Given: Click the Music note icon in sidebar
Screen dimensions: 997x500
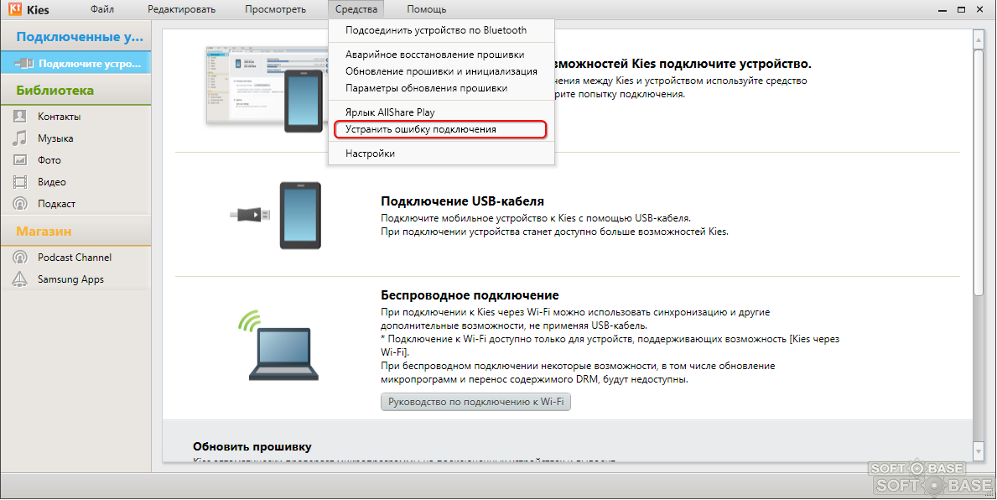Looking at the screenshot, I should point(20,138).
